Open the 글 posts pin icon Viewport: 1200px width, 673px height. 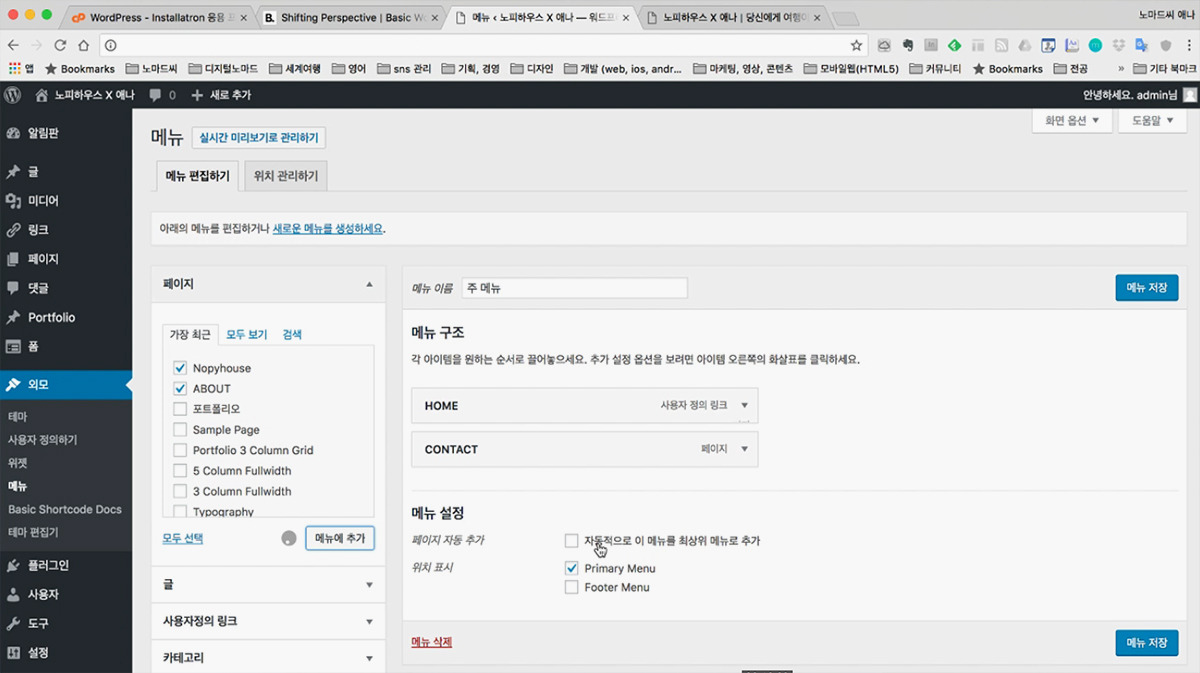(13, 172)
